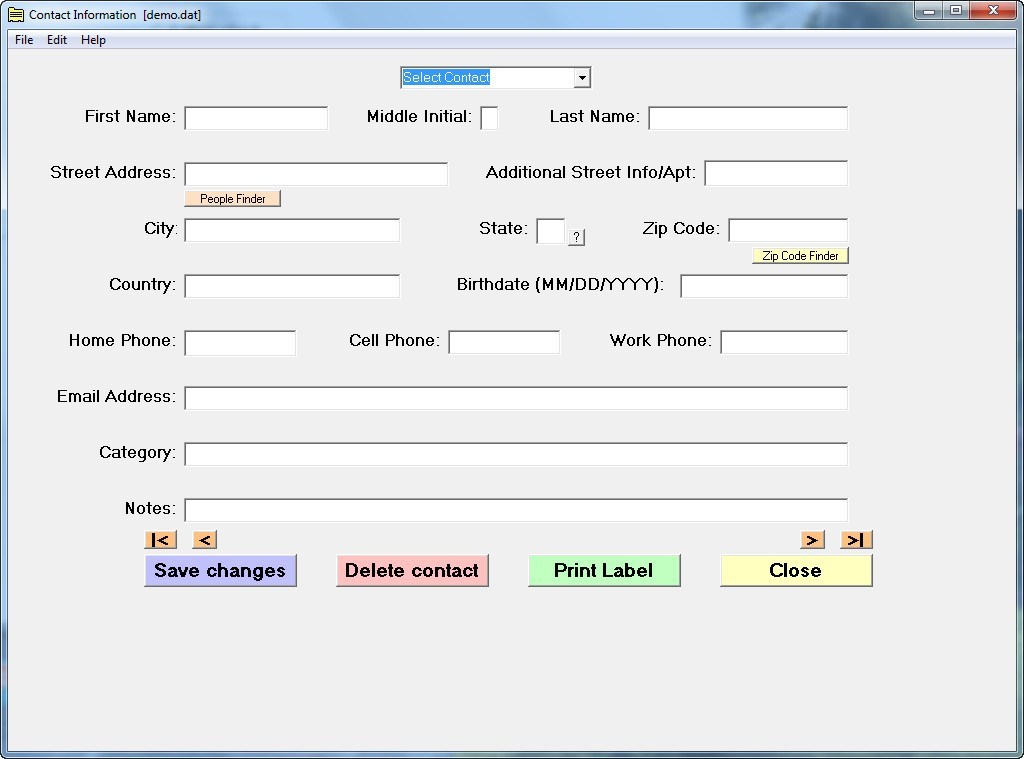Screen dimensions: 1024x759
Task: Click inside the Notes field
Action: pyautogui.click(x=514, y=509)
